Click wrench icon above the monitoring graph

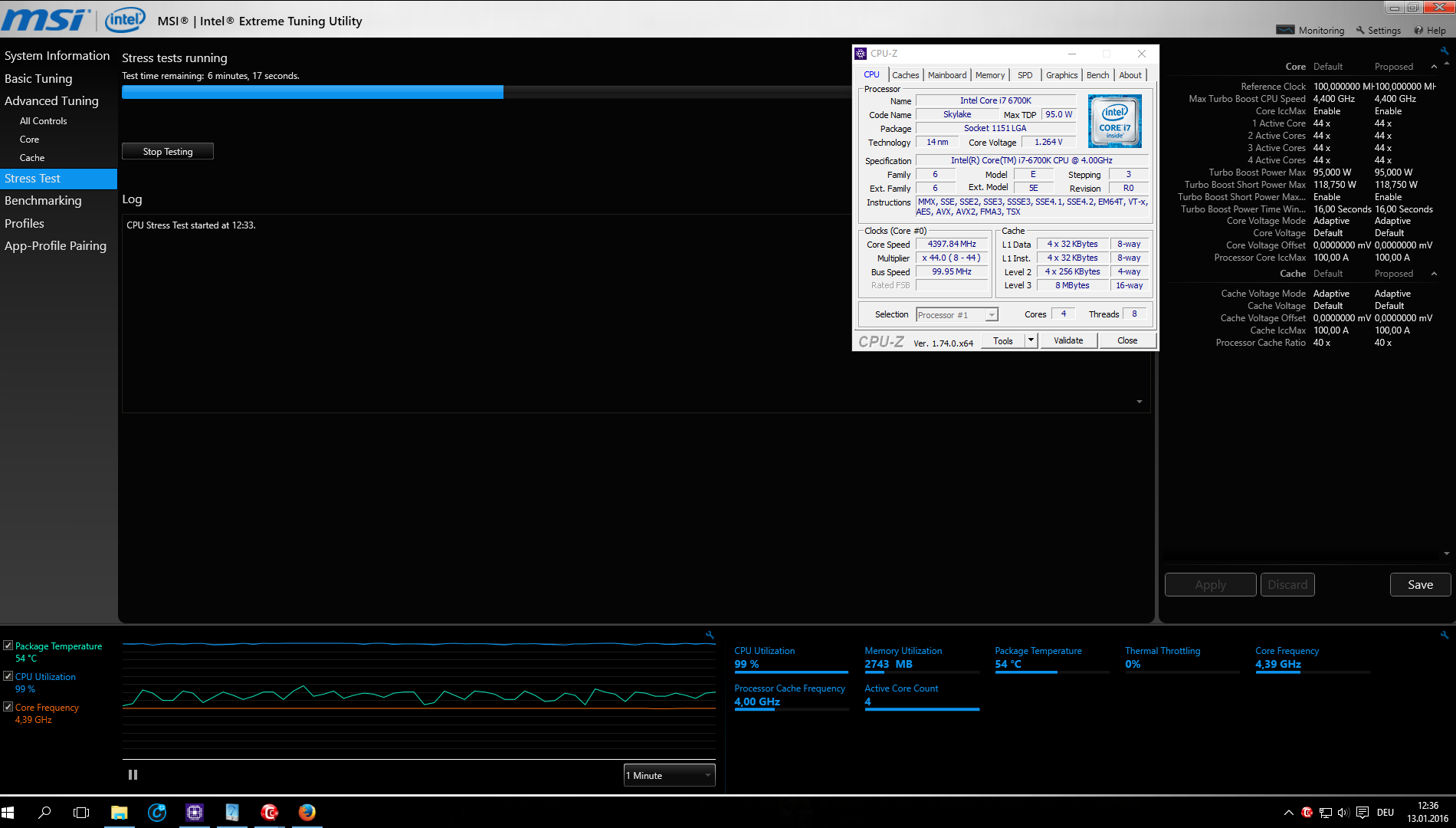point(710,635)
